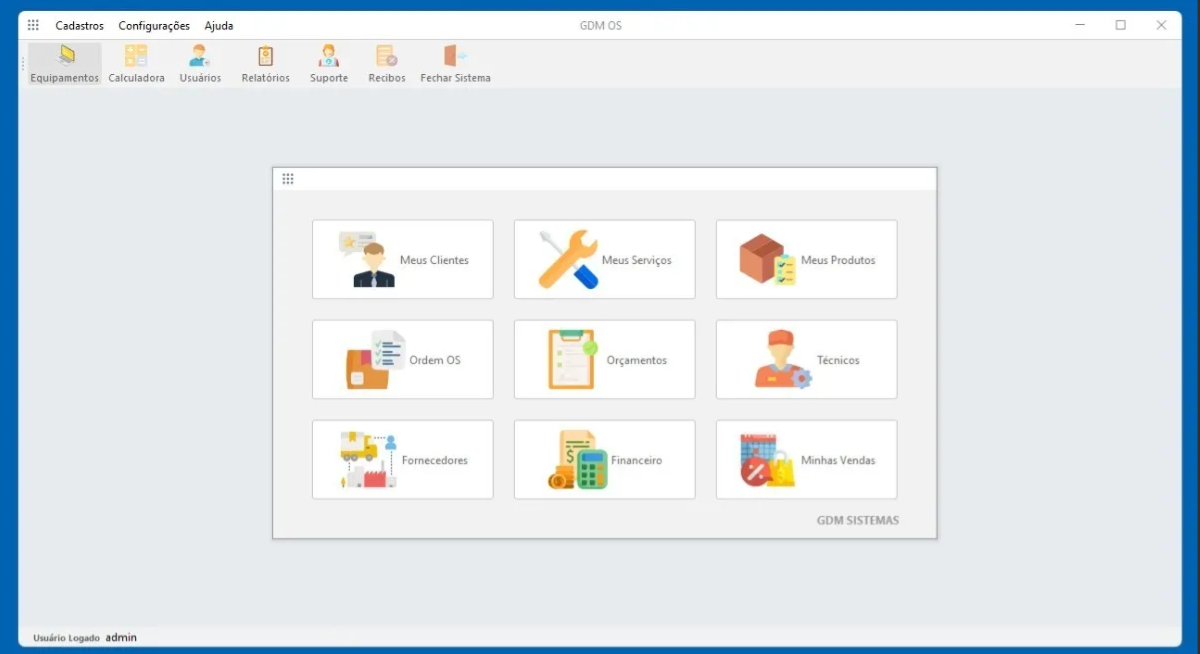Open the Ajuda menu
The width and height of the screenshot is (1200, 654).
pos(219,26)
